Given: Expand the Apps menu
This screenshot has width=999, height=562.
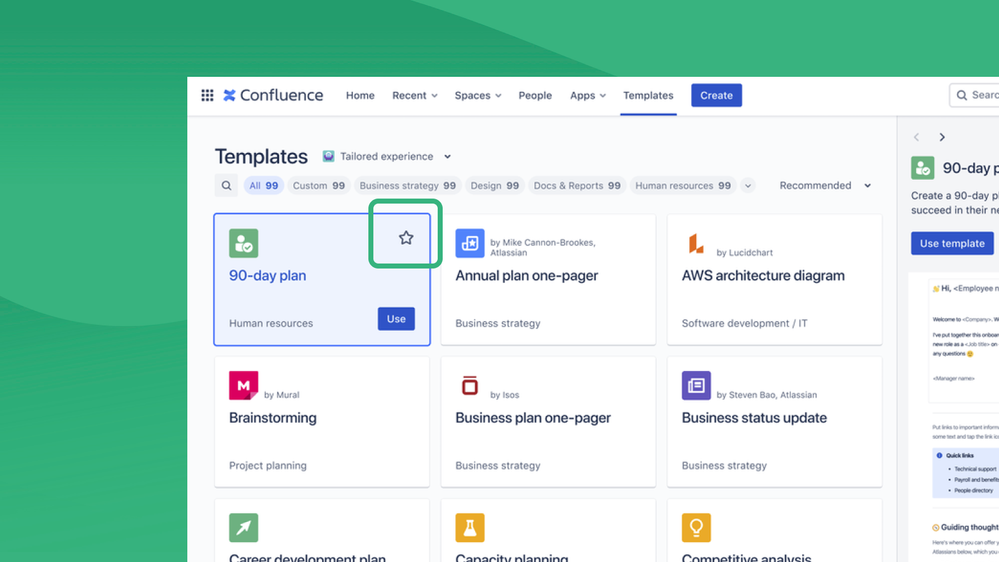Looking at the screenshot, I should pos(587,96).
